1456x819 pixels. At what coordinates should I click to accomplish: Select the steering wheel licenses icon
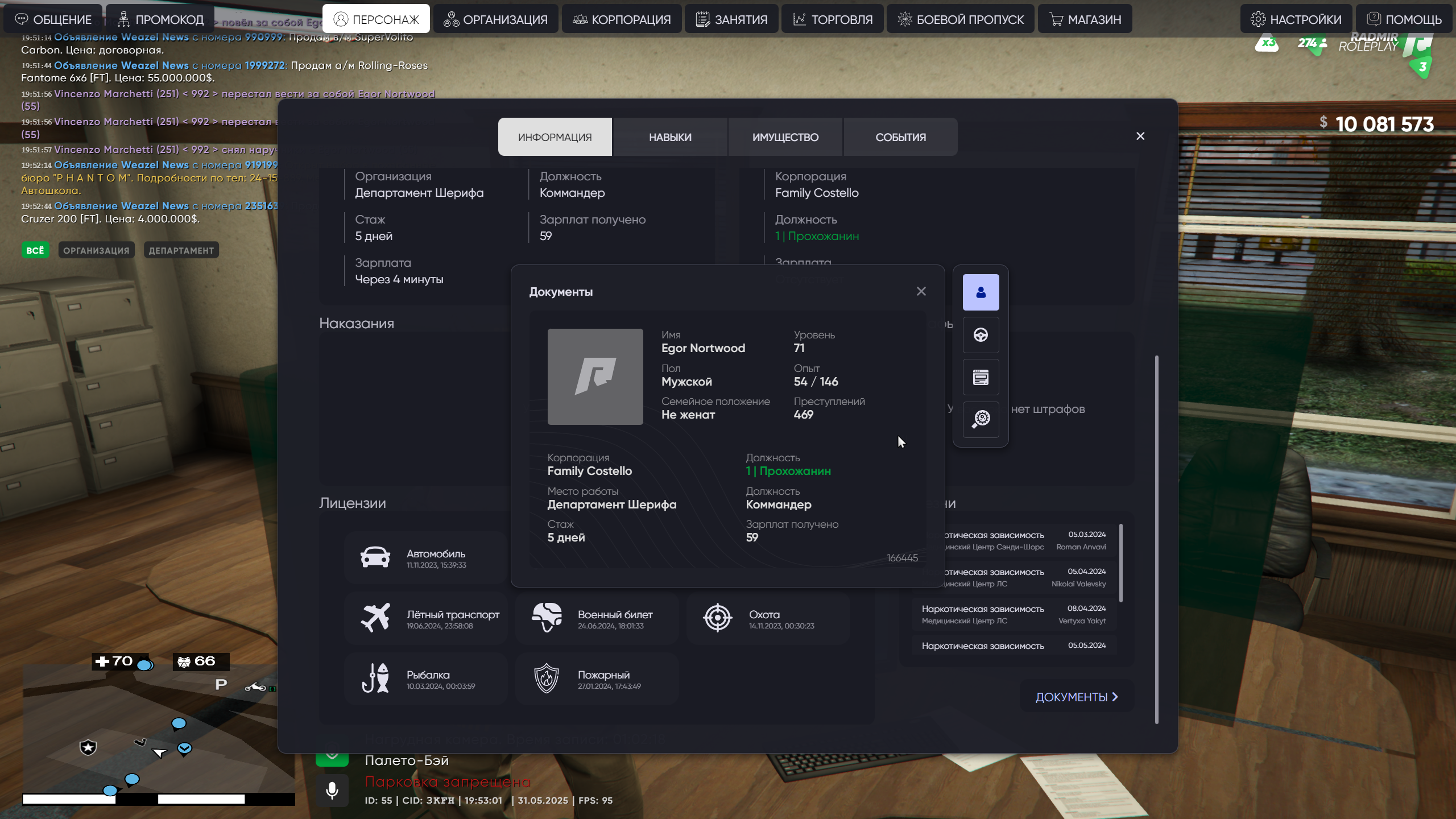tap(981, 335)
